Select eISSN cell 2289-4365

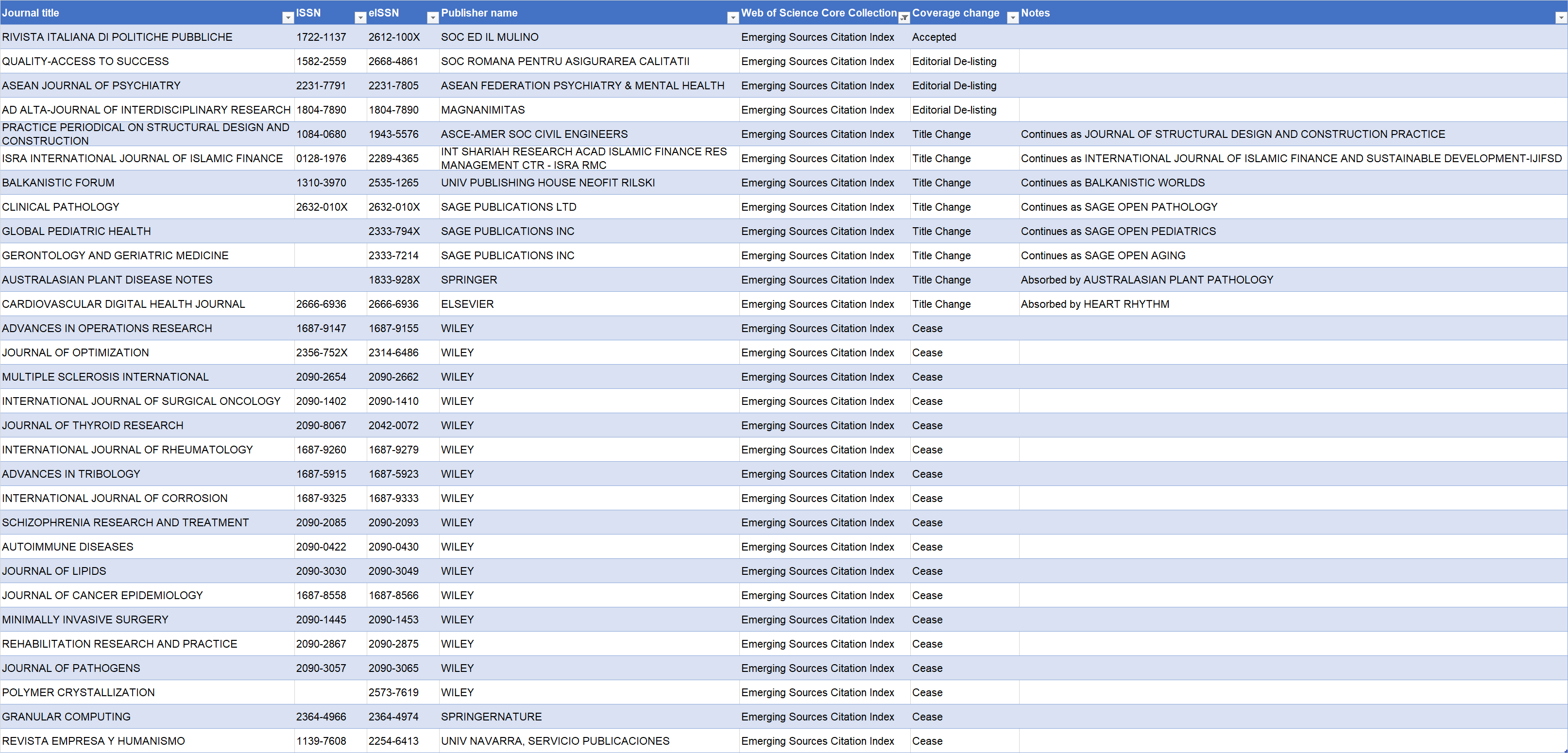click(x=403, y=158)
